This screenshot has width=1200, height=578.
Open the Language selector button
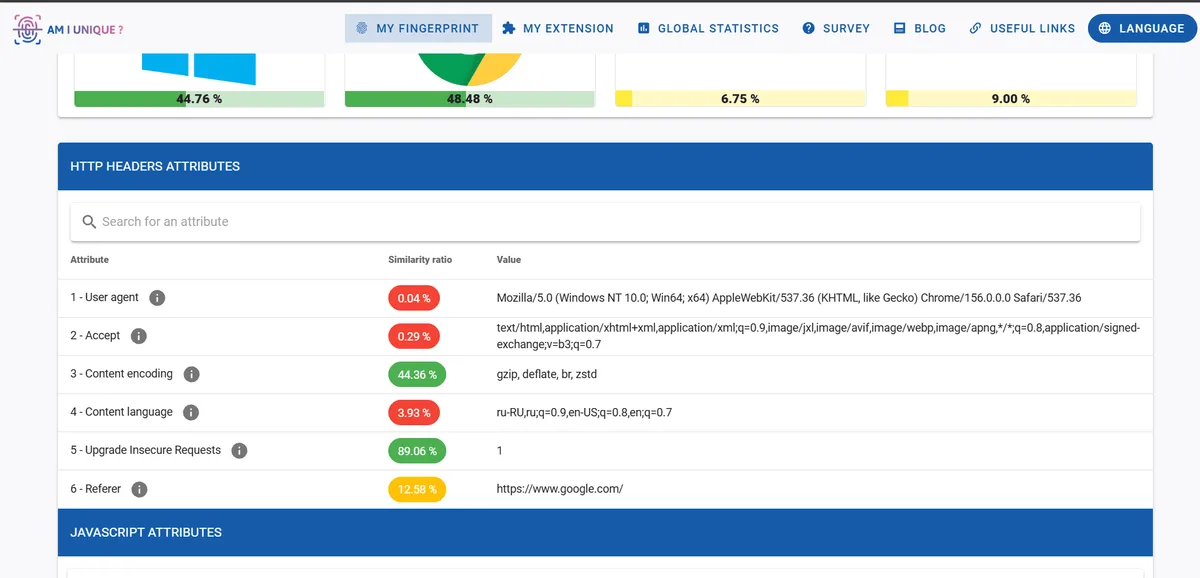[1141, 28]
